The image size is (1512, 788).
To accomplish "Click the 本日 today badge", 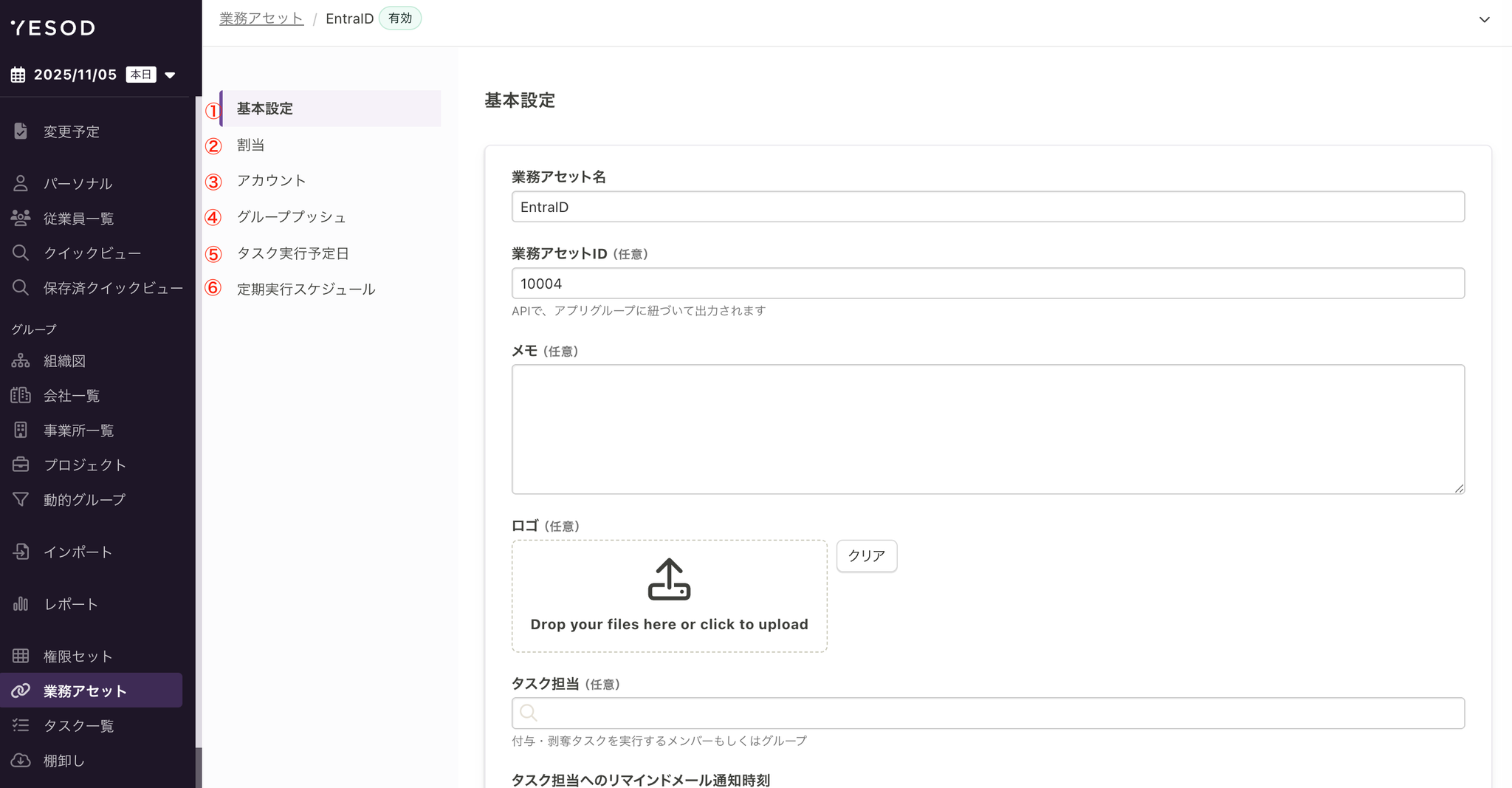I will 140,75.
